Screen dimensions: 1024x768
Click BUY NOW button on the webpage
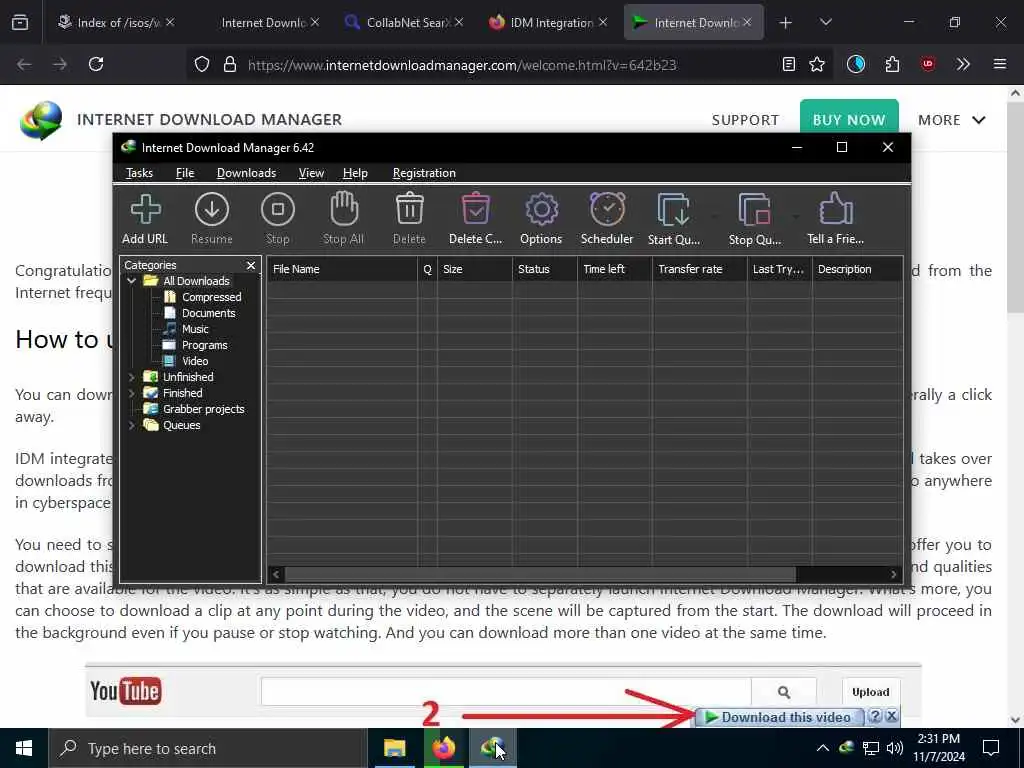[849, 120]
